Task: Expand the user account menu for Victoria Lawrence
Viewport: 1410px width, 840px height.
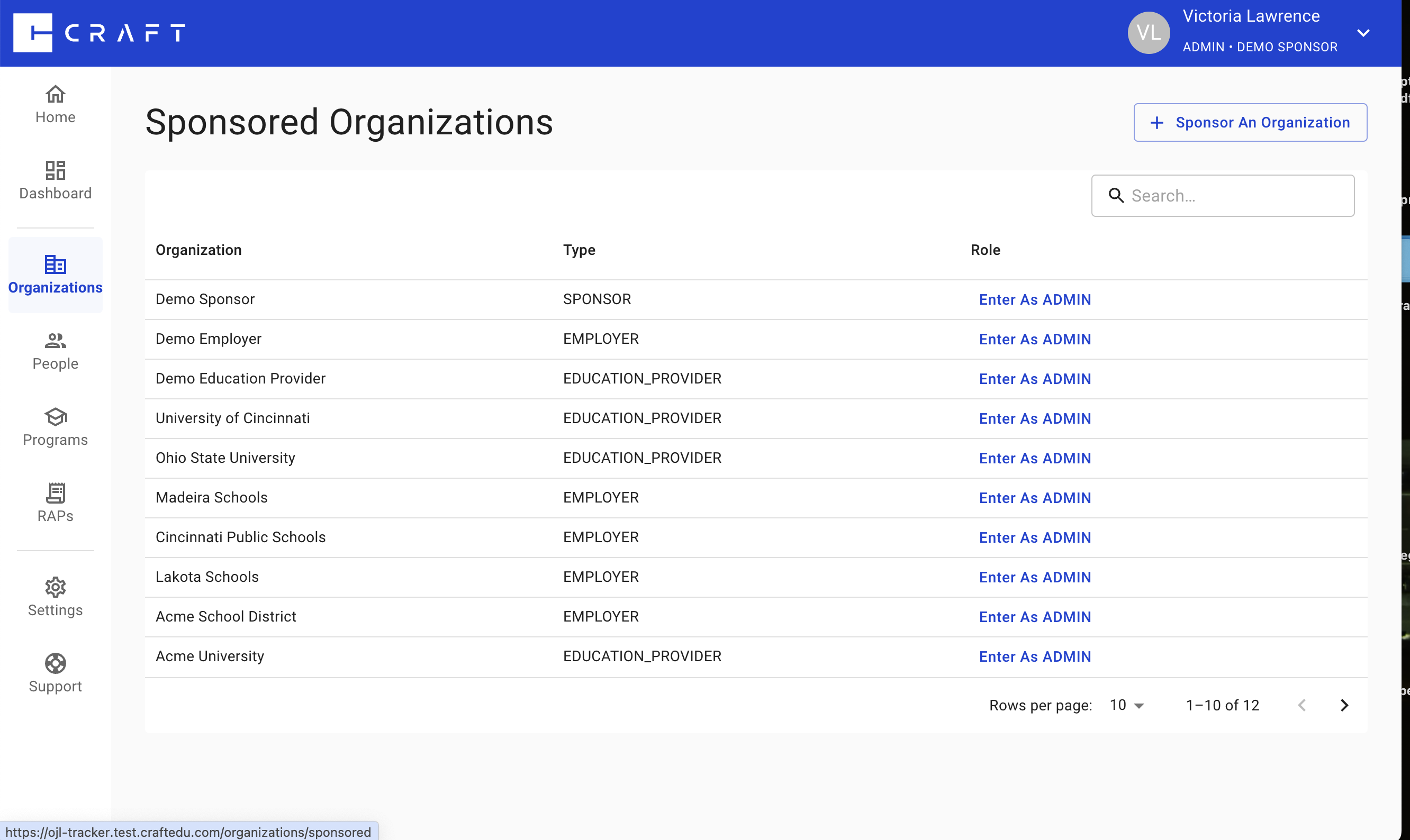Action: coord(1363,32)
